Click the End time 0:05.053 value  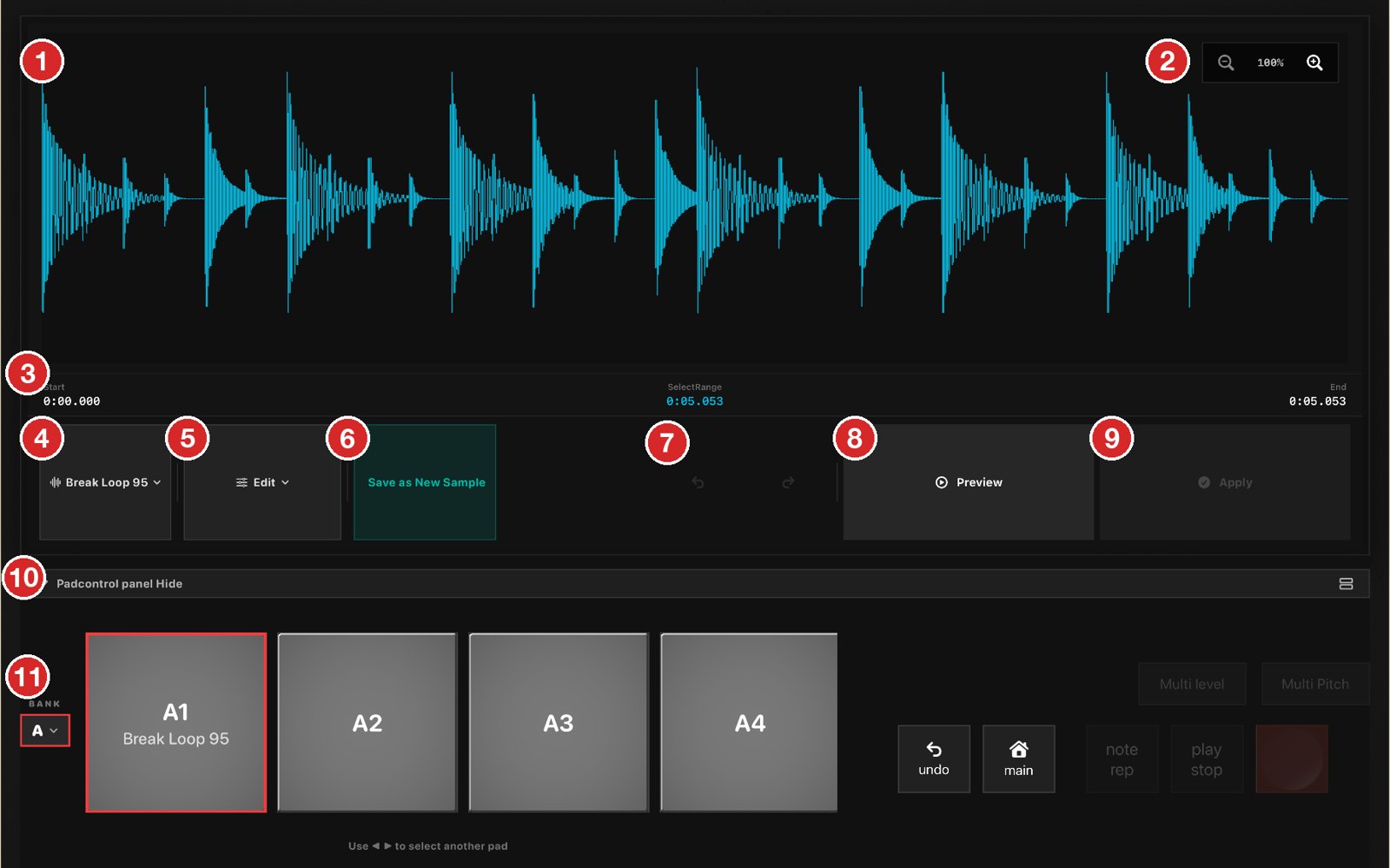(x=1317, y=401)
